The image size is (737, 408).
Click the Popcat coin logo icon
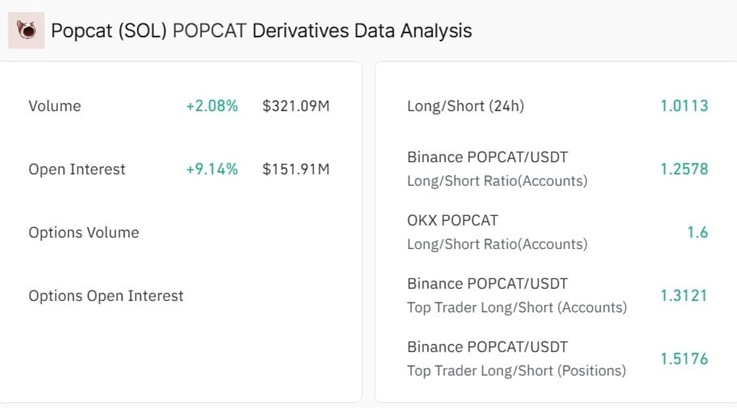[26, 31]
